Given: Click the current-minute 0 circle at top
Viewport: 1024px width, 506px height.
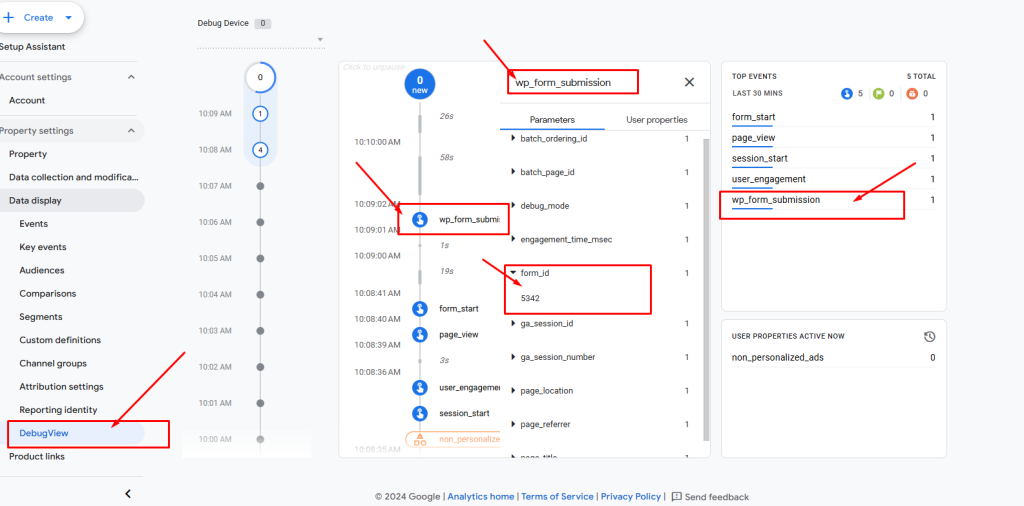Looking at the screenshot, I should [x=260, y=77].
